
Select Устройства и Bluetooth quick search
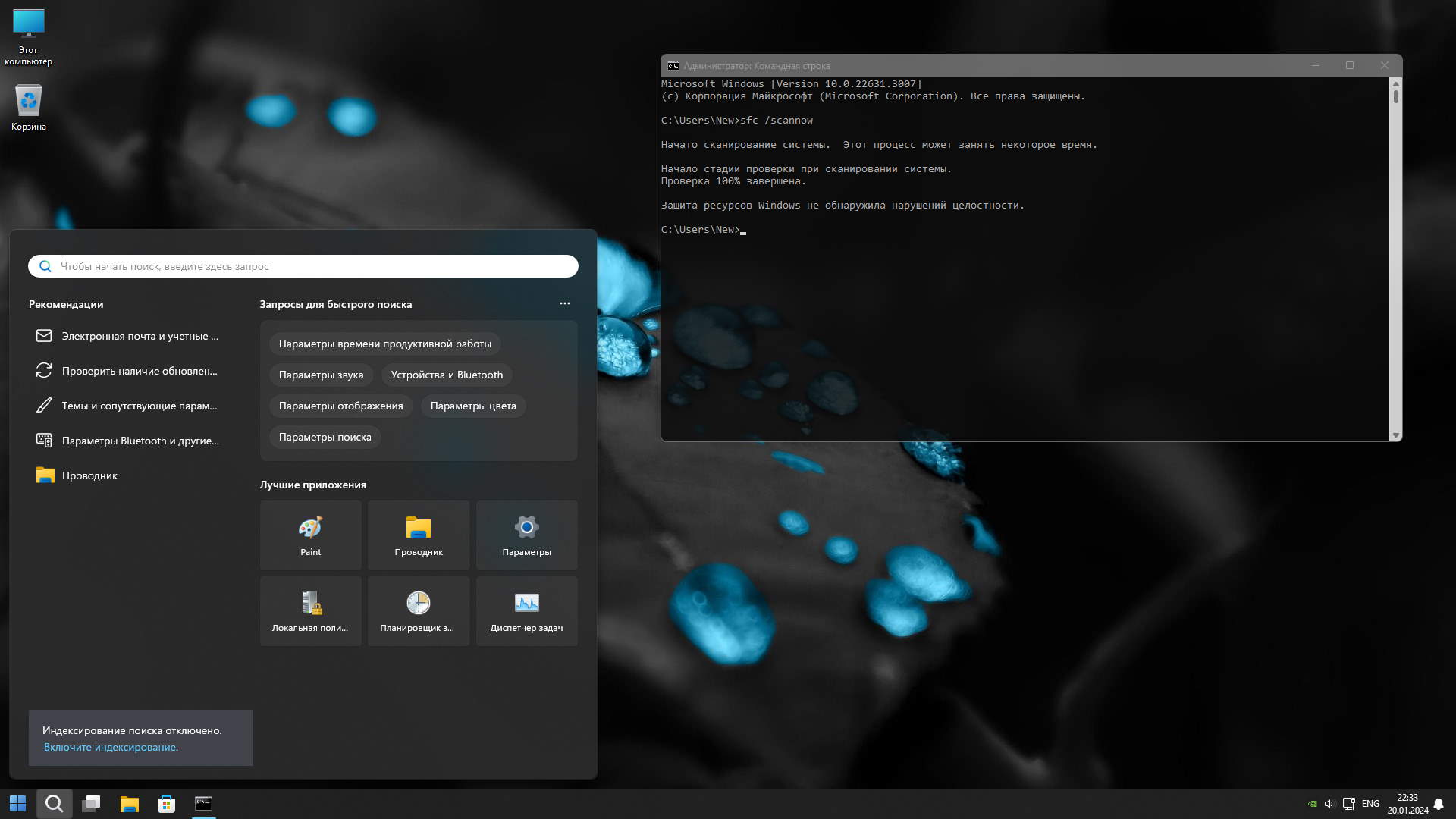coord(446,375)
